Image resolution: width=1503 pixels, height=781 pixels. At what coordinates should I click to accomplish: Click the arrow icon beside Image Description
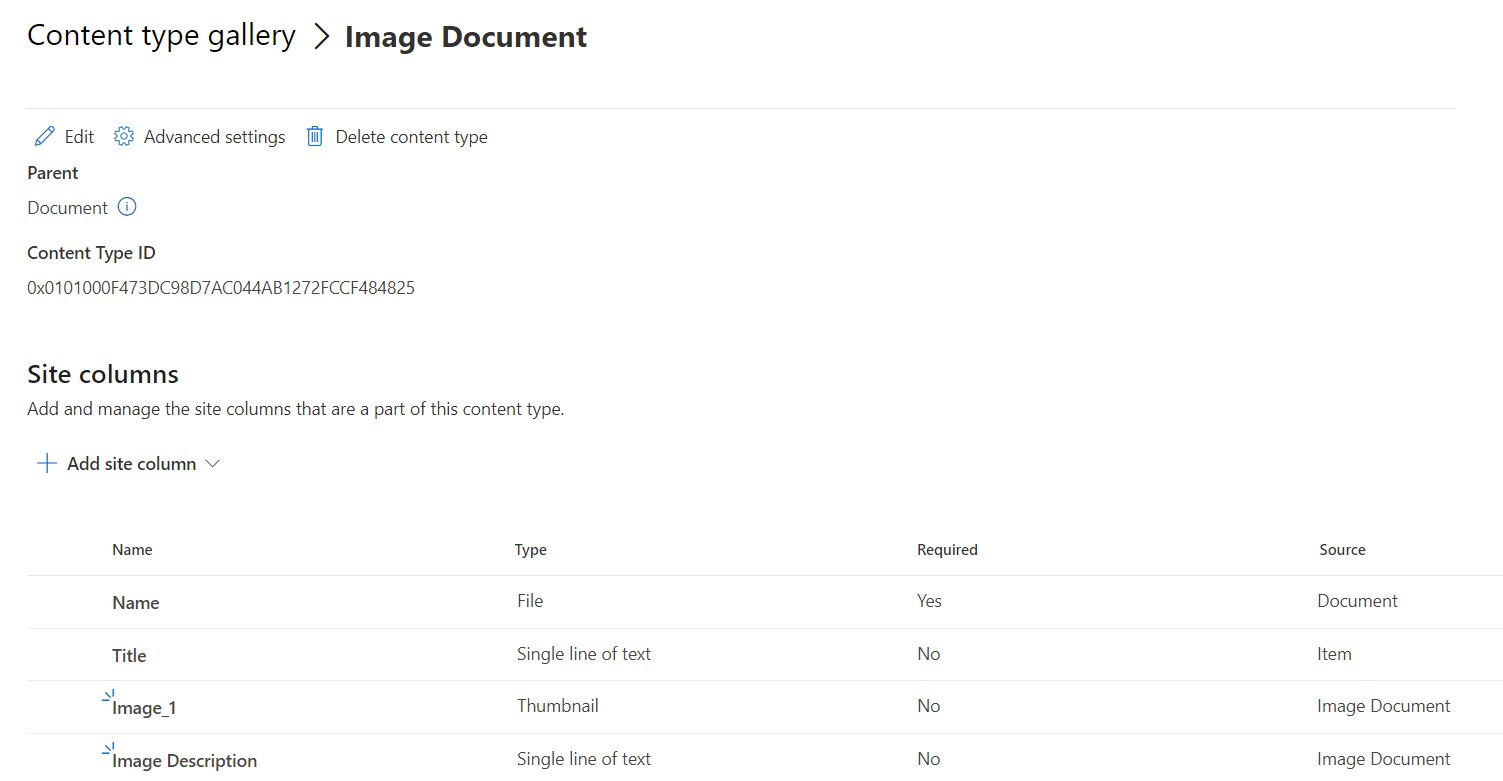point(107,750)
